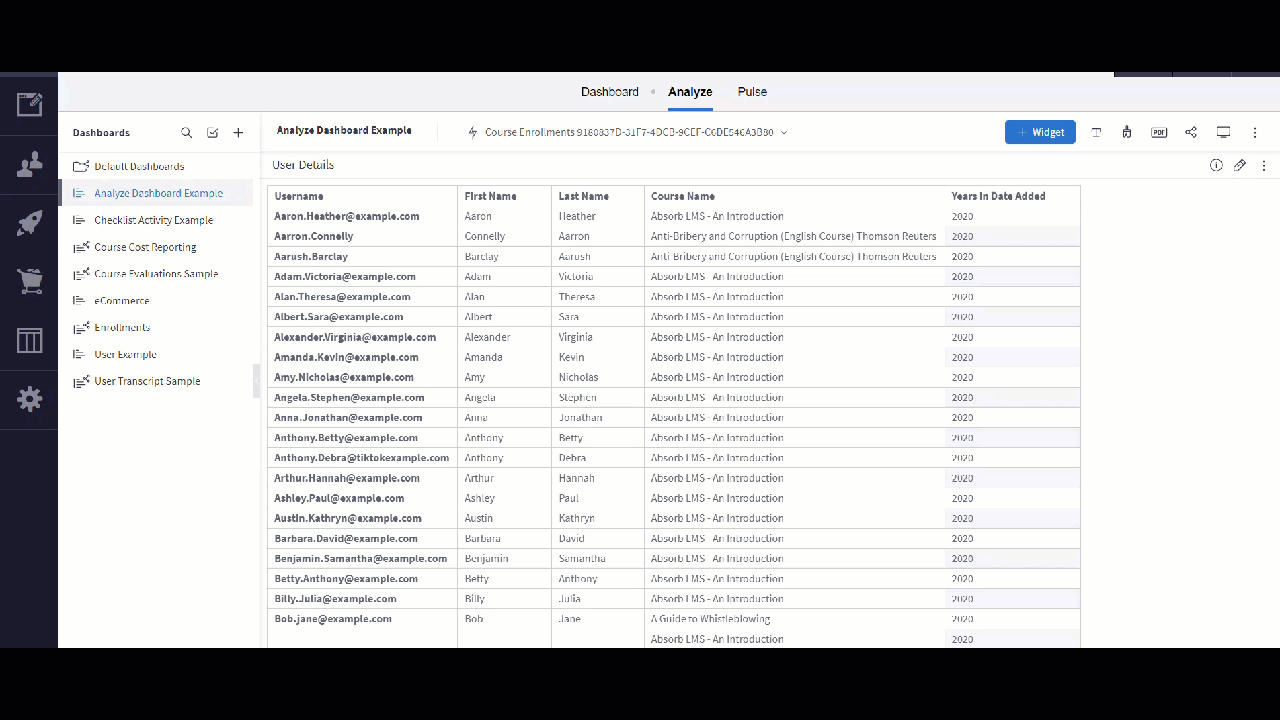Add a new dashboard with plus icon
Image resolution: width=1280 pixels, height=720 pixels.
tap(238, 133)
